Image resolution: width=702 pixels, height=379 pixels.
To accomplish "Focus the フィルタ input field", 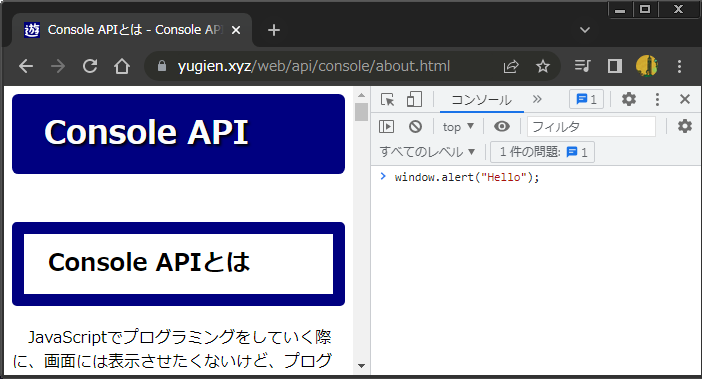I will [x=591, y=127].
